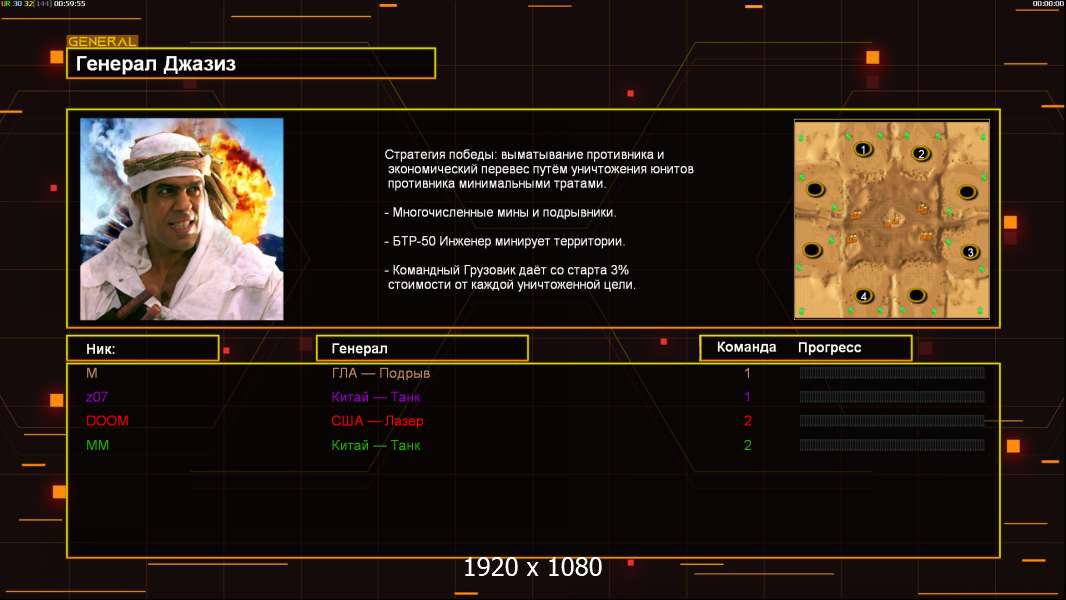Click the central supply pile on the minimap
Screen dimensions: 1066x600
(x=891, y=219)
